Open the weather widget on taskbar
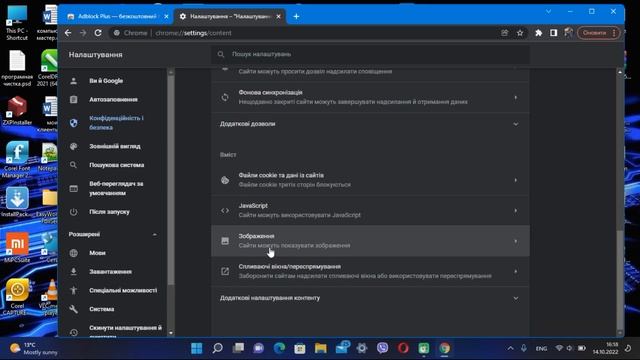The image size is (640, 360). tap(33, 349)
